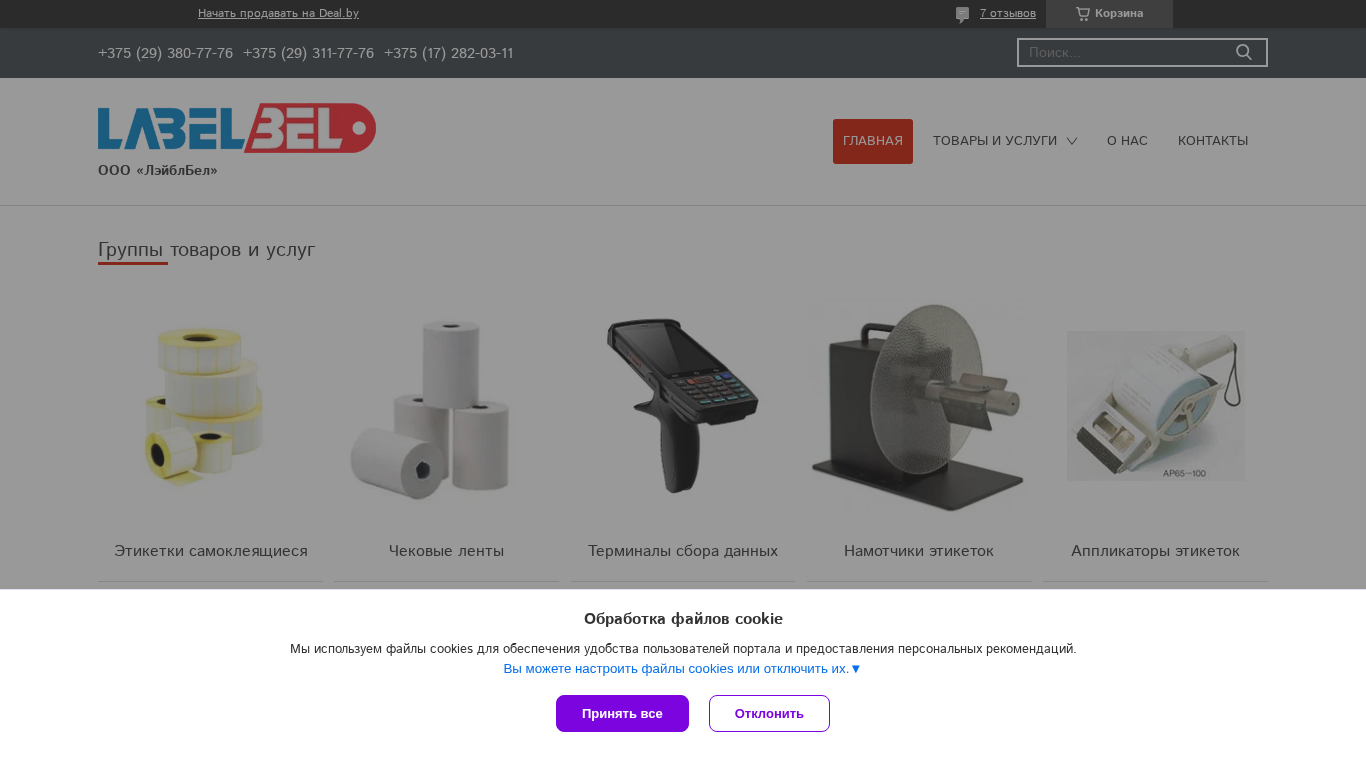Open the Главная menu item
The image size is (1366, 768).
873,141
